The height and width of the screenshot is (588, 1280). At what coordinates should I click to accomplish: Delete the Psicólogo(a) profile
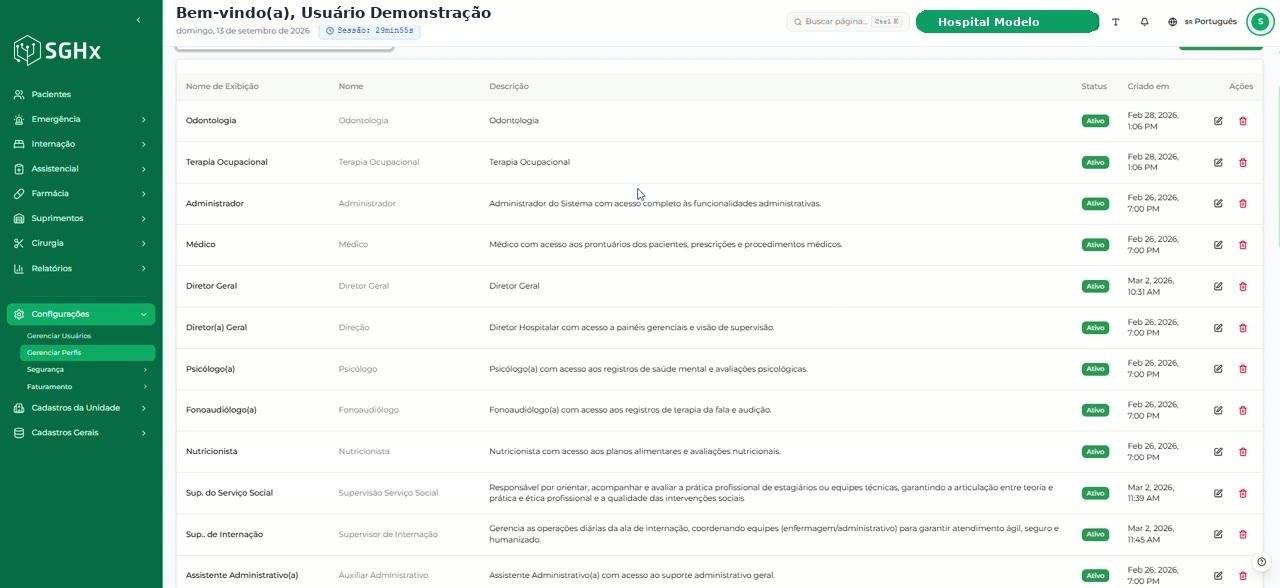[1243, 369]
